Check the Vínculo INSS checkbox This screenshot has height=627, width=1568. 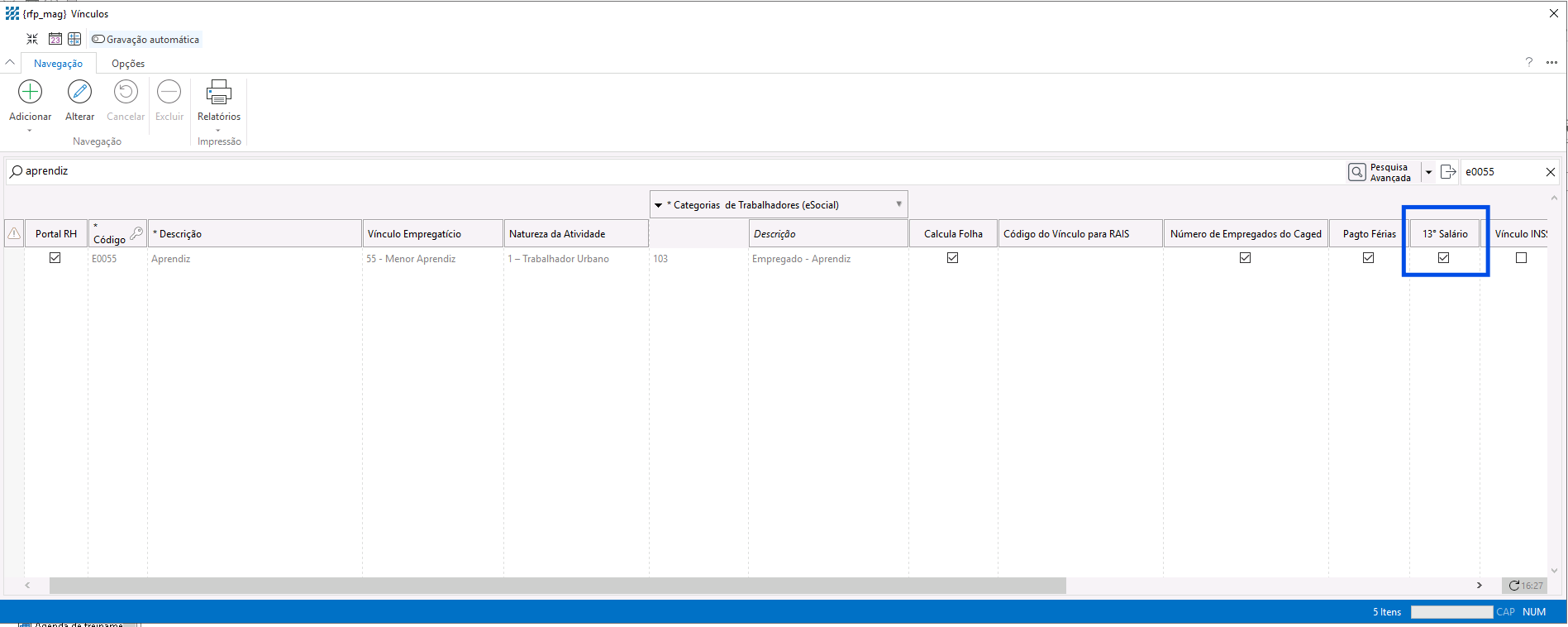[1521, 258]
